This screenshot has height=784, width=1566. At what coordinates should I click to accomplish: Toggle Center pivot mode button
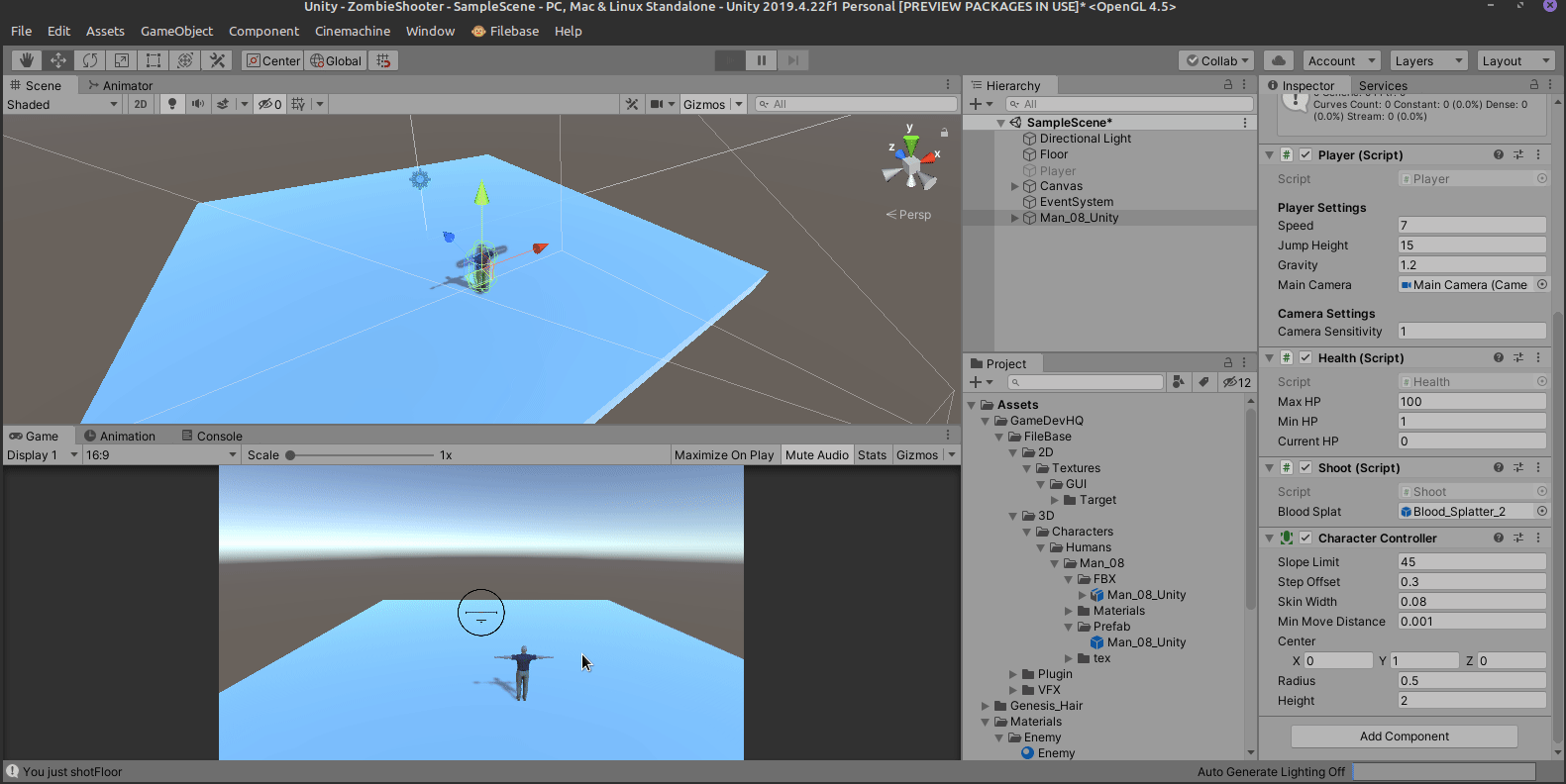(273, 60)
